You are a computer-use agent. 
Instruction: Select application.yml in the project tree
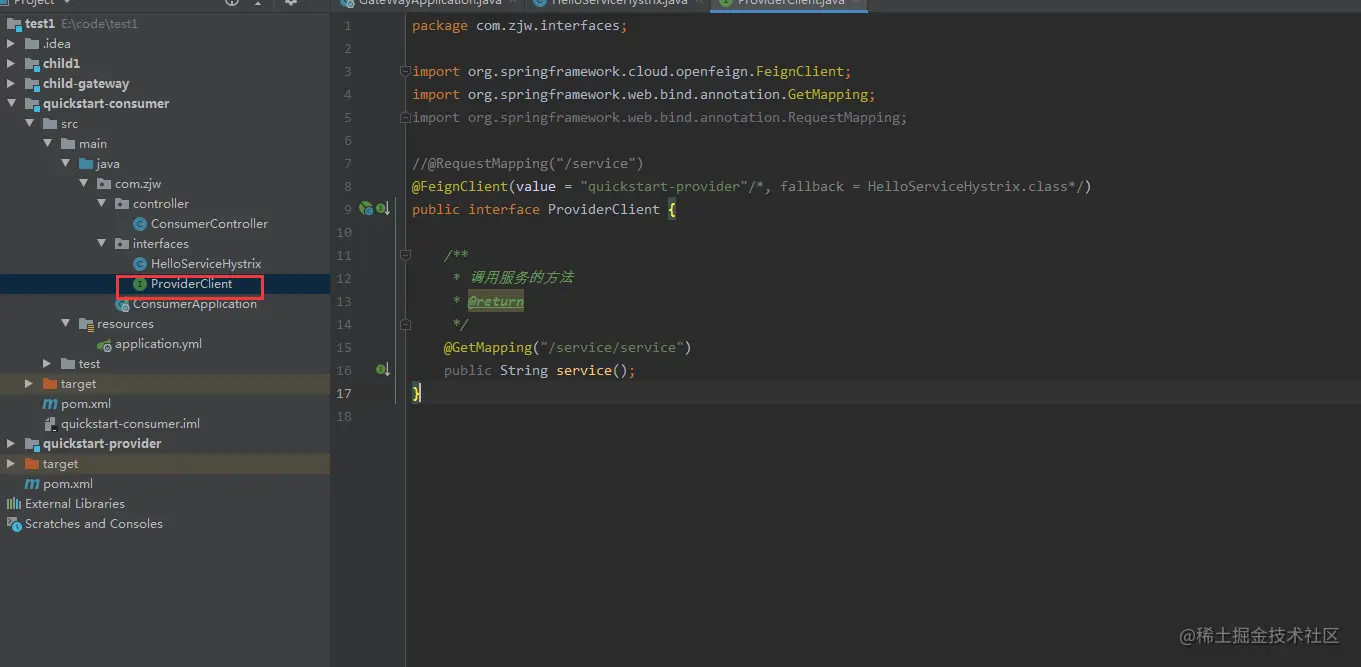(158, 344)
